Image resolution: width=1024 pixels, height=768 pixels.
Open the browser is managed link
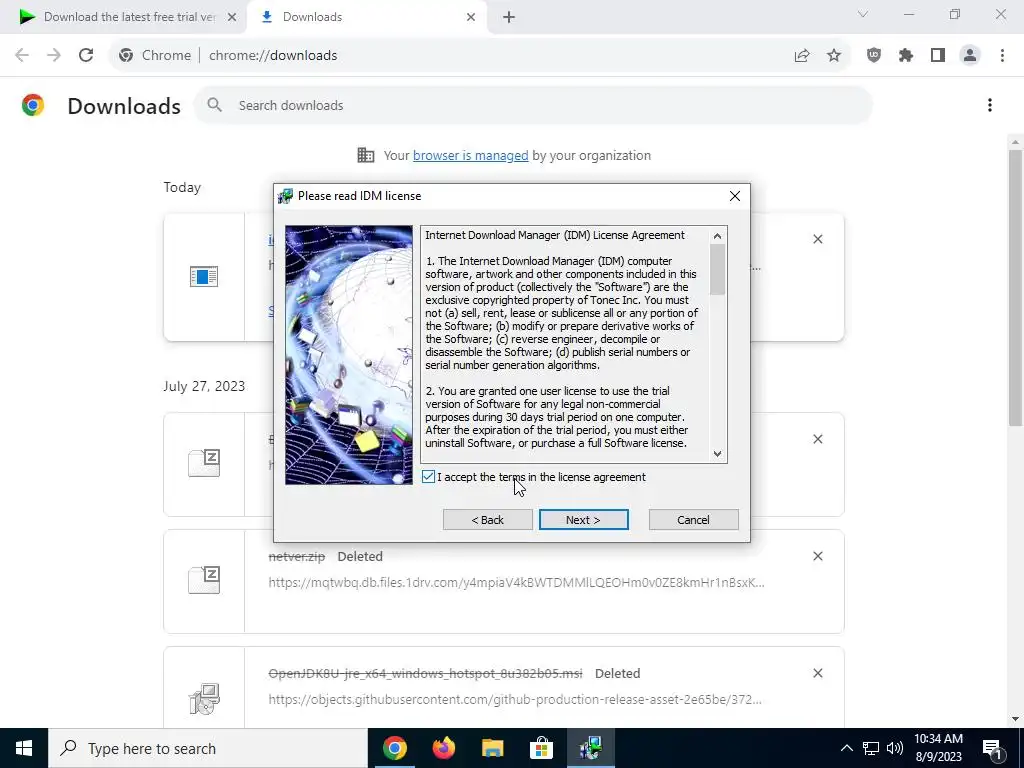470,155
